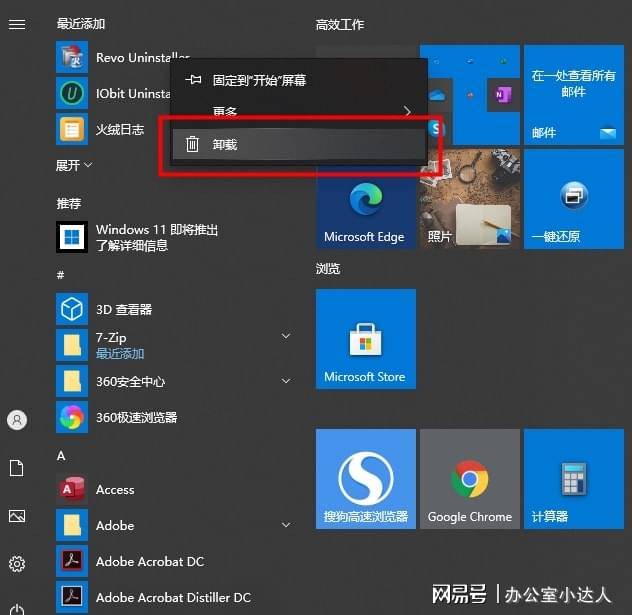Image resolution: width=632 pixels, height=615 pixels.
Task: Open Adobe Acrobat Distiller DC icon
Action: point(72,597)
